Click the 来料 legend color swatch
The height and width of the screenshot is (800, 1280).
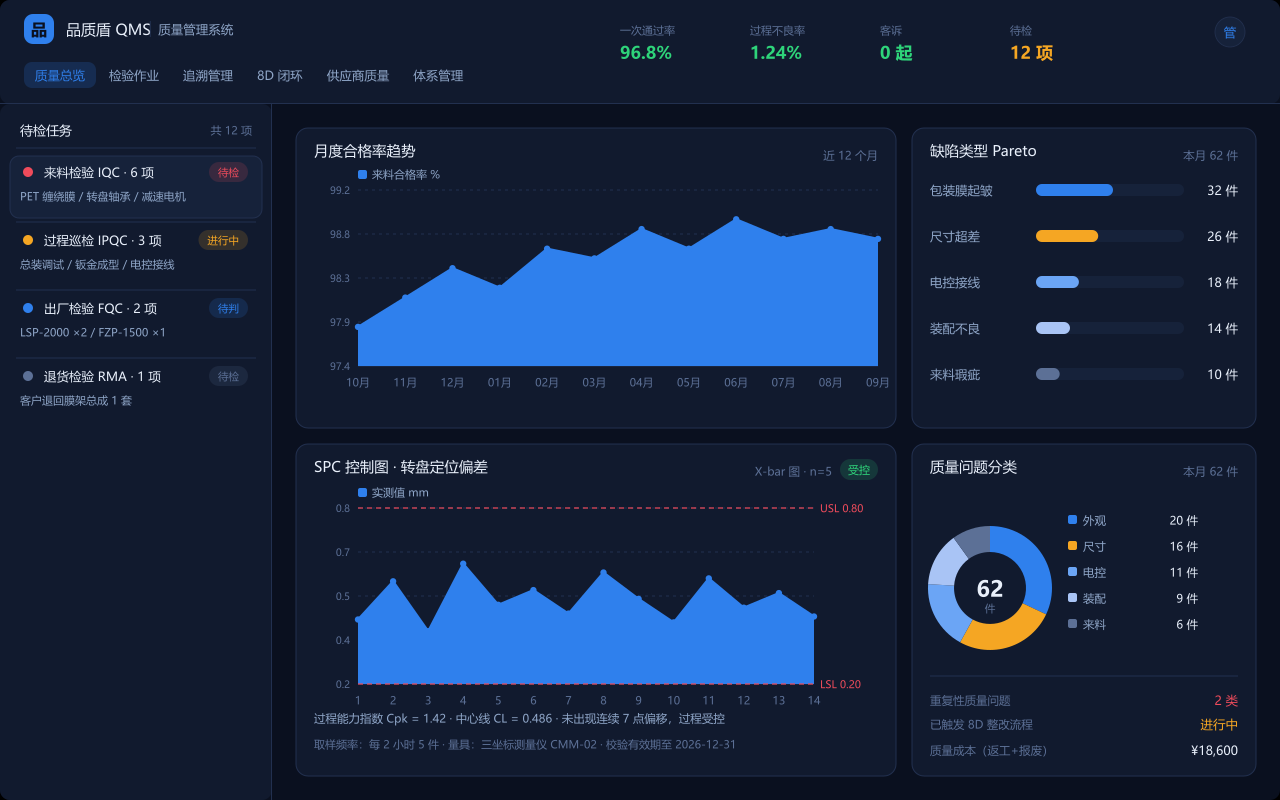point(1073,624)
